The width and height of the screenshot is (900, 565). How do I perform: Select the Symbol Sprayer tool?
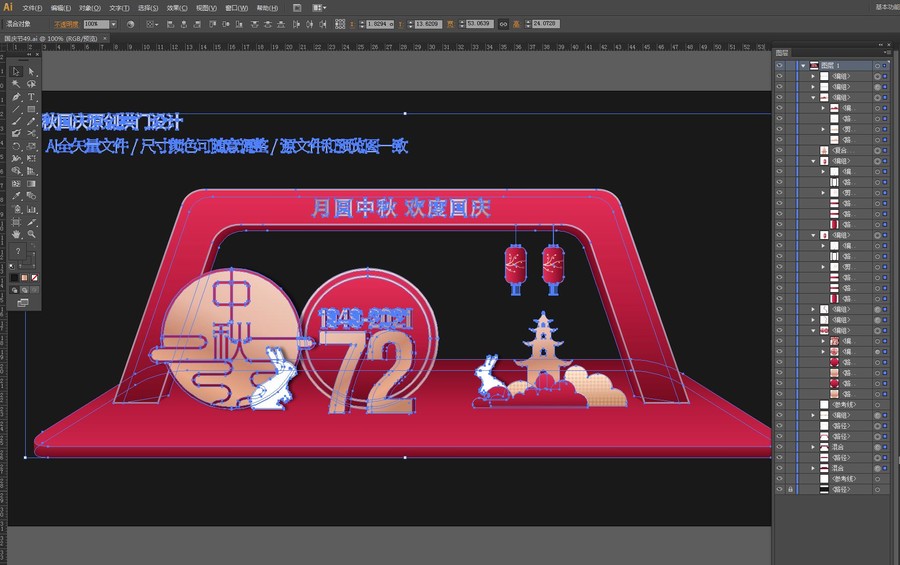(x=16, y=208)
